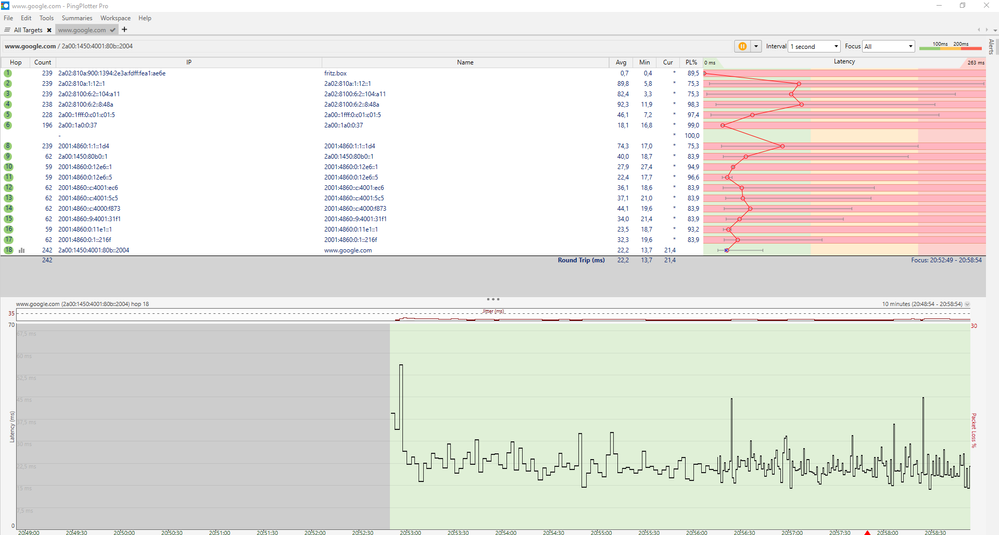Click the PL% column header

pyautogui.click(x=691, y=62)
